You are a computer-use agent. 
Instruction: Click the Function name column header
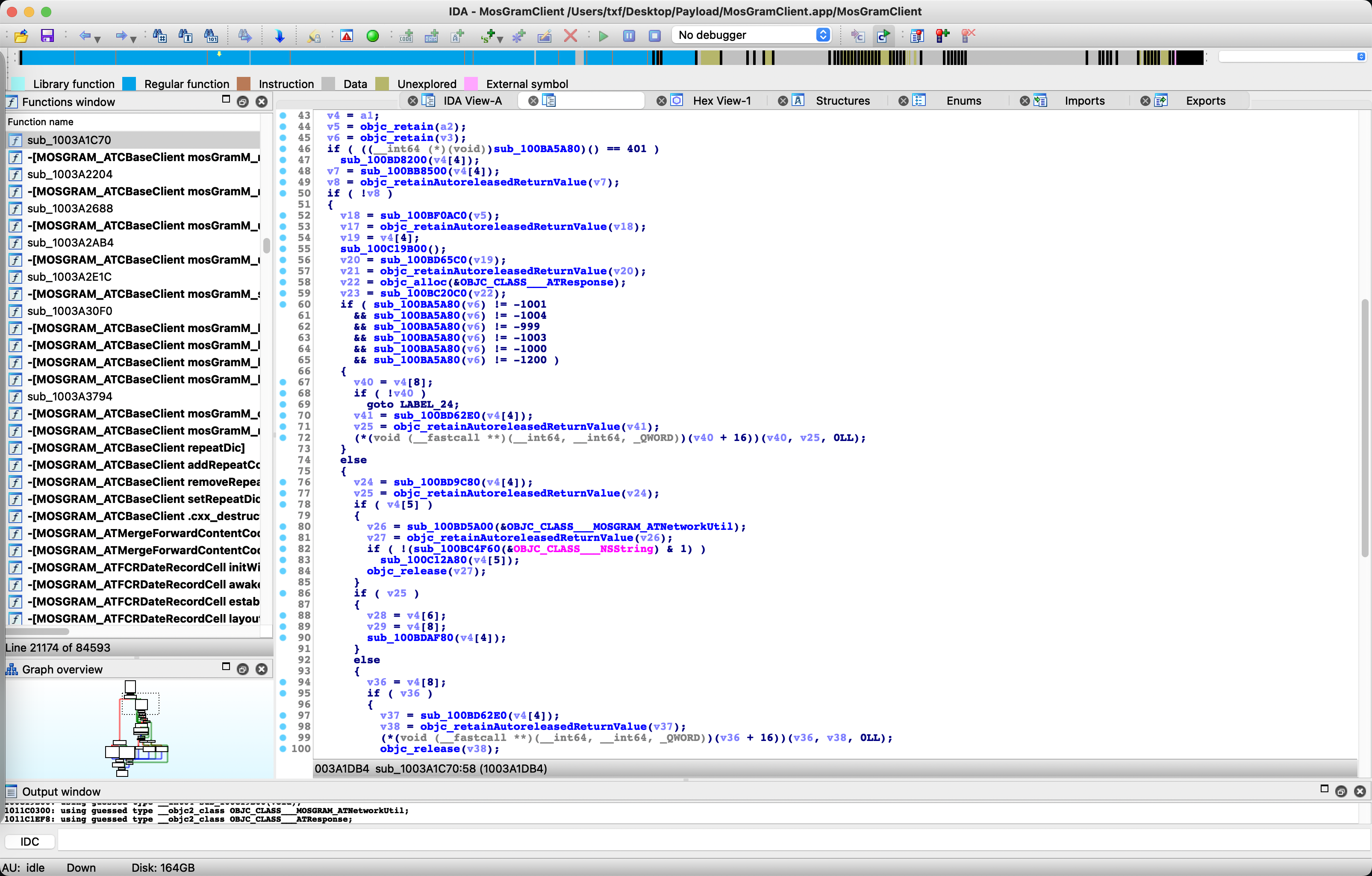(133, 122)
